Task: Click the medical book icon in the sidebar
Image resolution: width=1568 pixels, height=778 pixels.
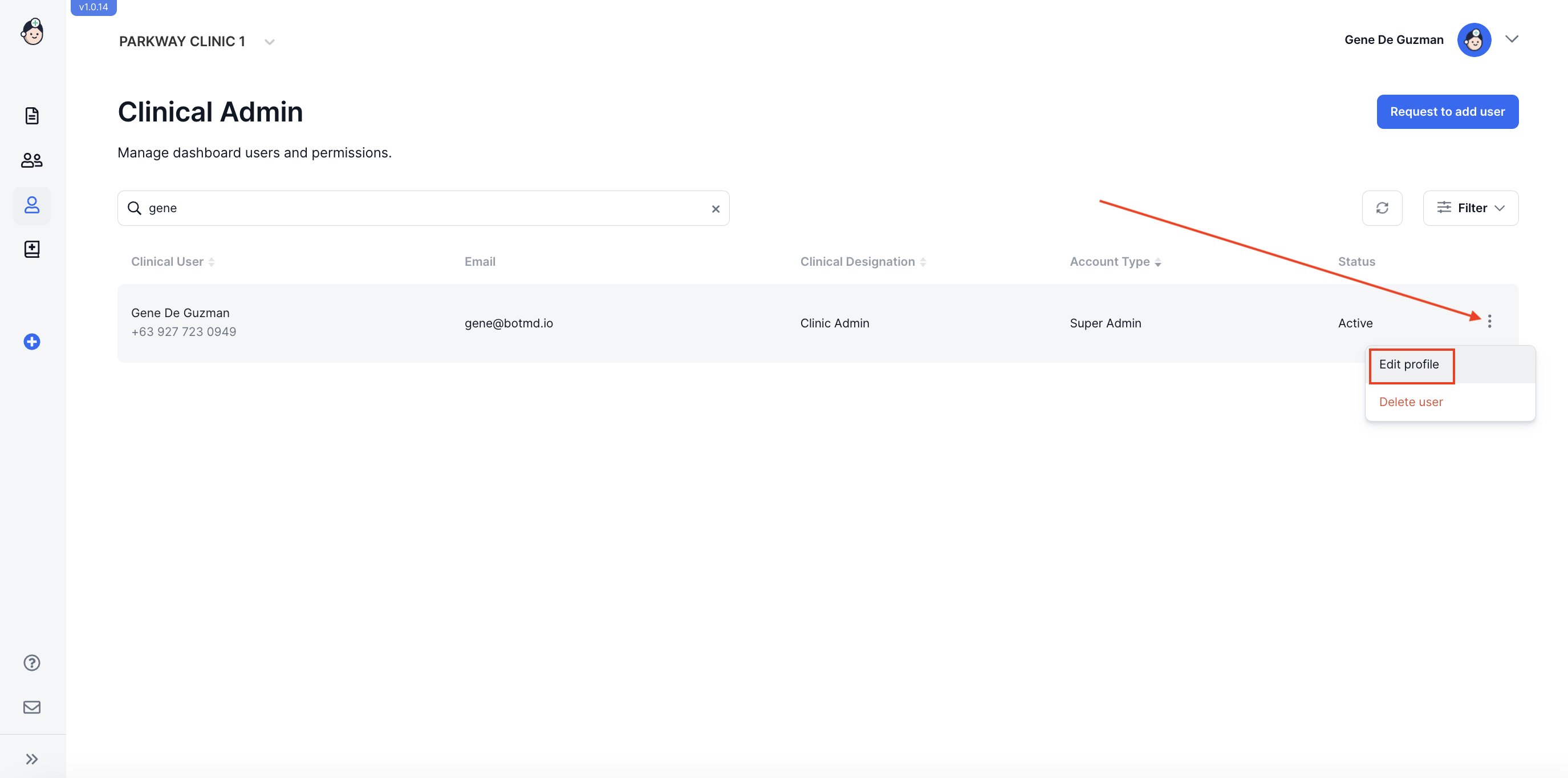Action: [x=32, y=249]
